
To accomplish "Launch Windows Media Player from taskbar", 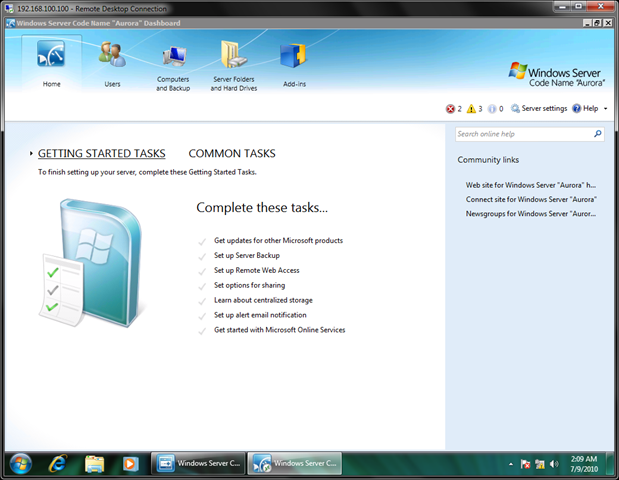I will click(130, 464).
